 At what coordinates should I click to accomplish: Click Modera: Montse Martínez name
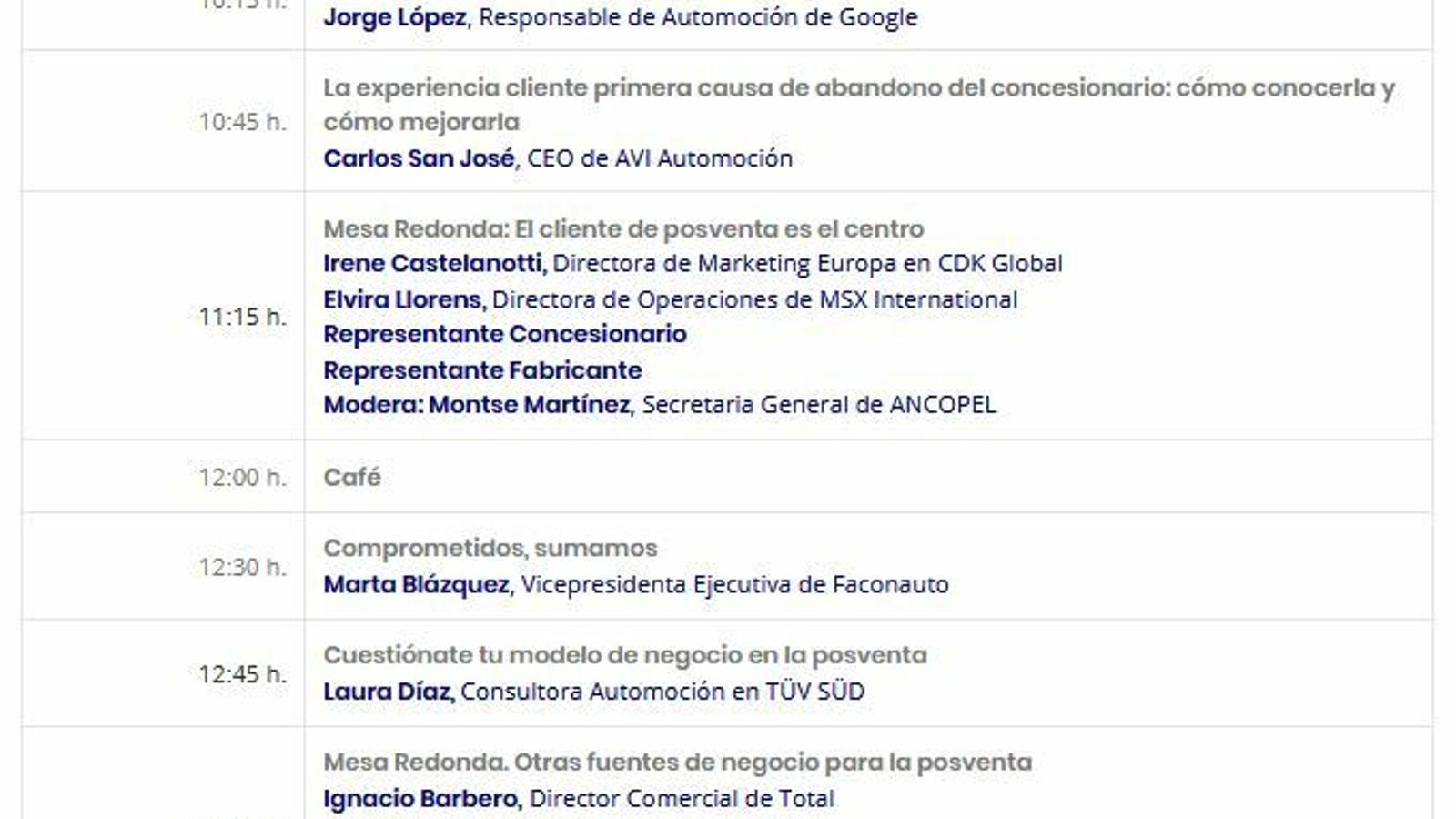tap(477, 404)
